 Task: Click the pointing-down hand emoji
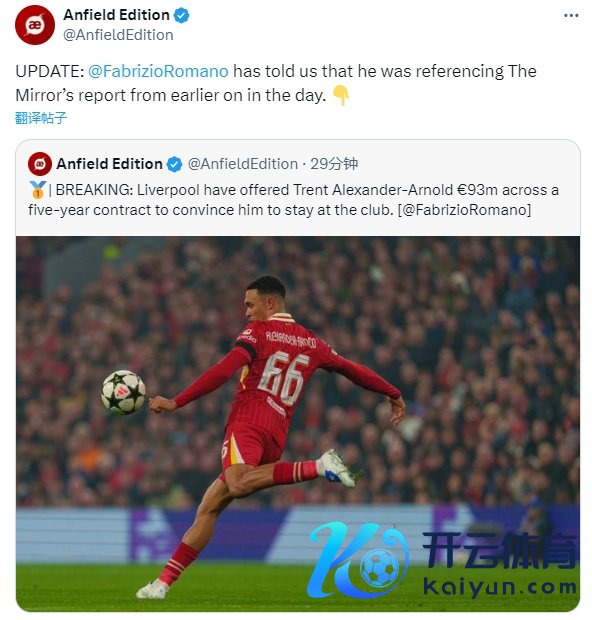340,96
